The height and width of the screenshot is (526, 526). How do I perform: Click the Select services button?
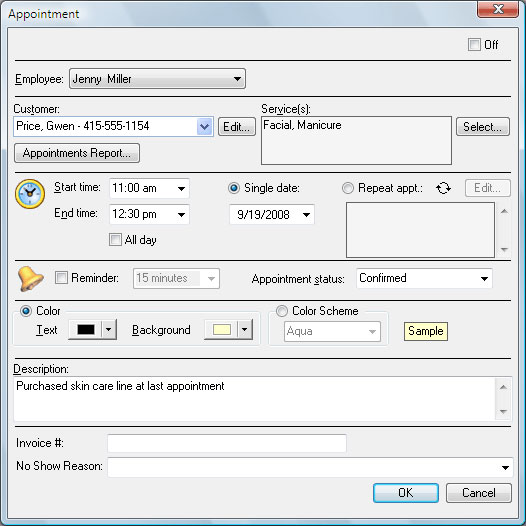tap(483, 127)
